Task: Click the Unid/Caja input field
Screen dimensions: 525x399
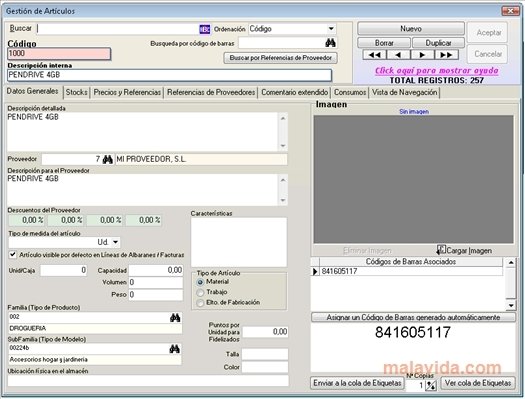Action: coord(64,270)
